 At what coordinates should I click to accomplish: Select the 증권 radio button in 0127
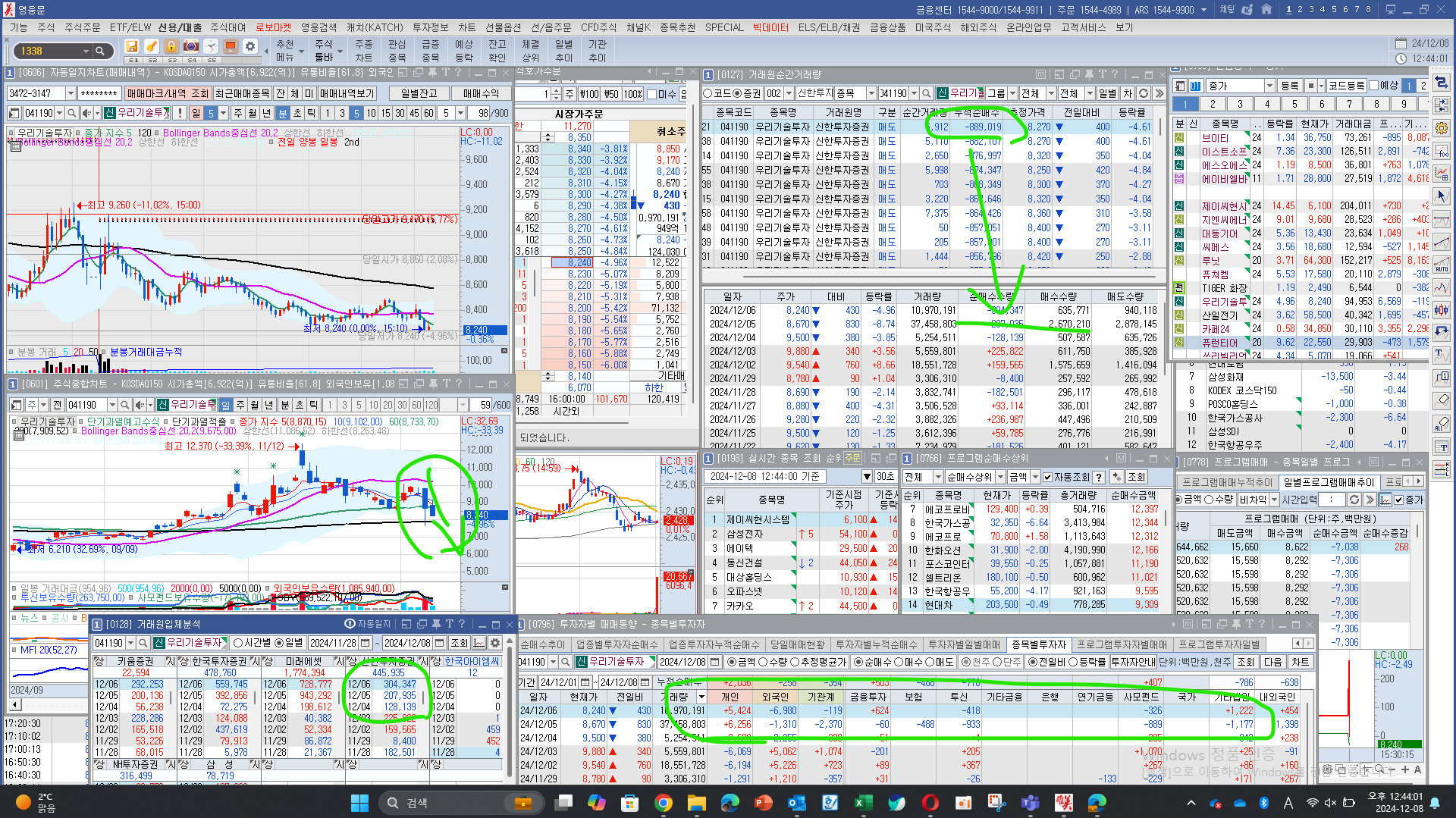coord(737,93)
